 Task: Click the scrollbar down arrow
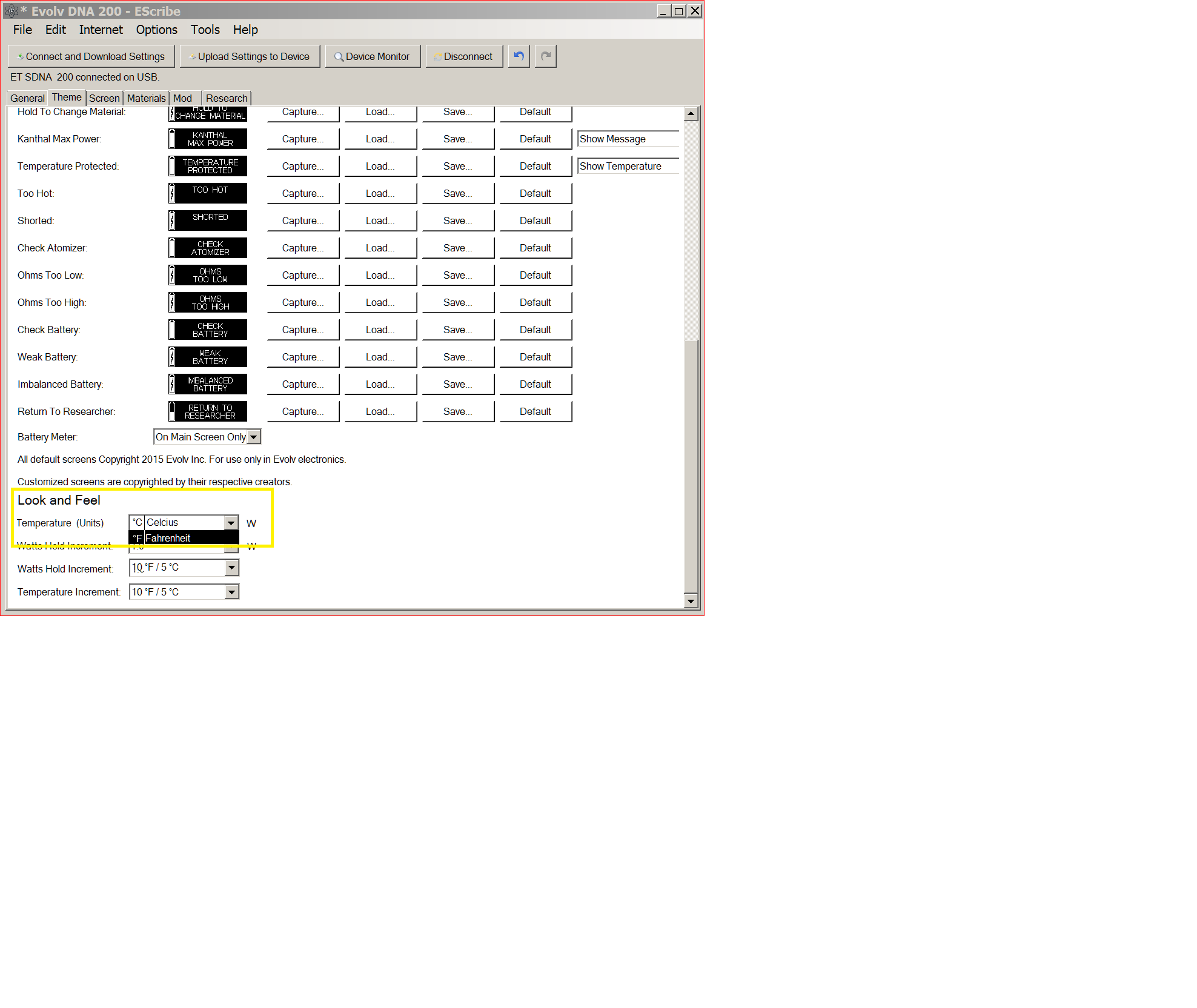click(x=691, y=601)
